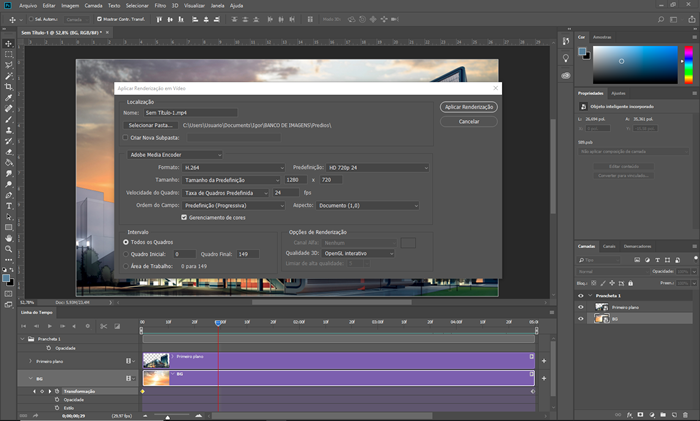700x421 pixels.
Task: Click the Quadro Final value field
Action: click(x=247, y=254)
